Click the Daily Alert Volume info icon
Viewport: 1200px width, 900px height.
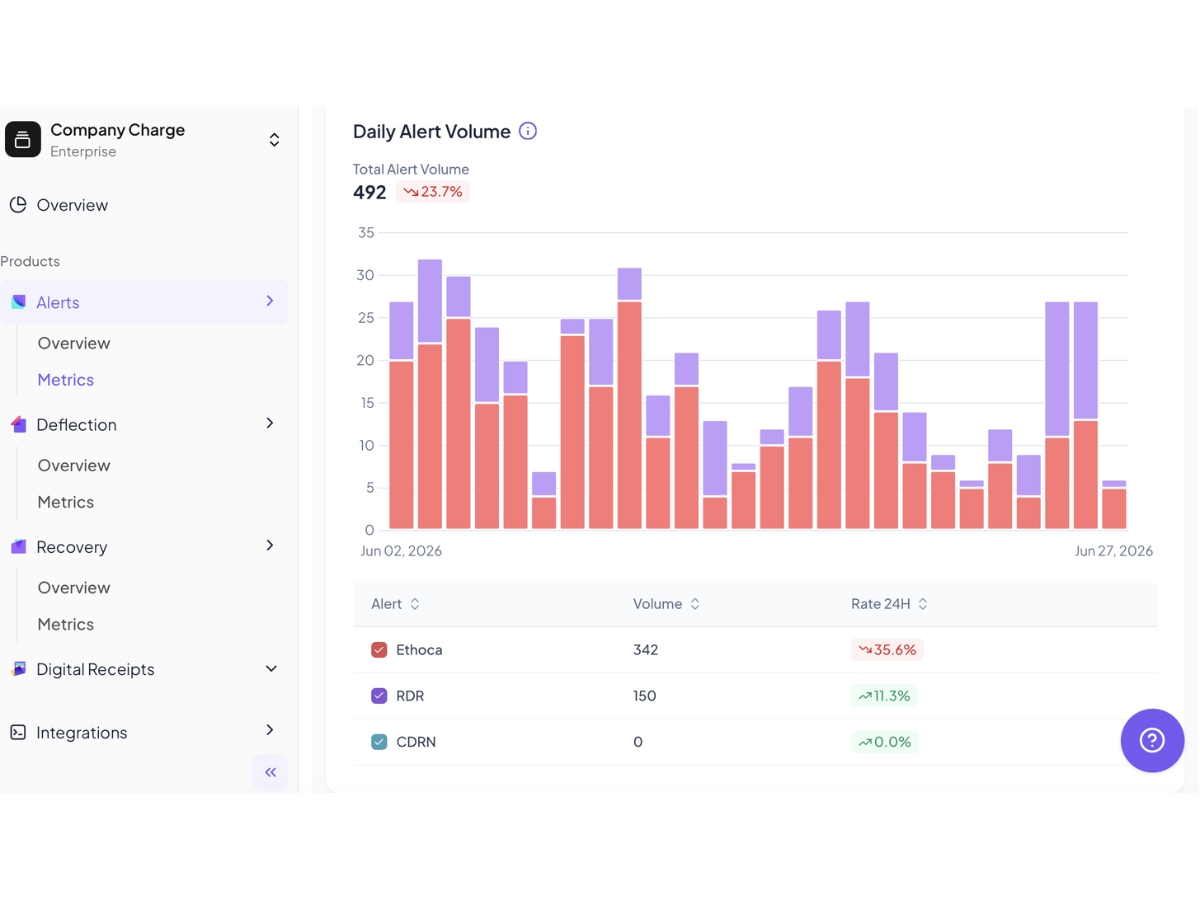(x=528, y=131)
